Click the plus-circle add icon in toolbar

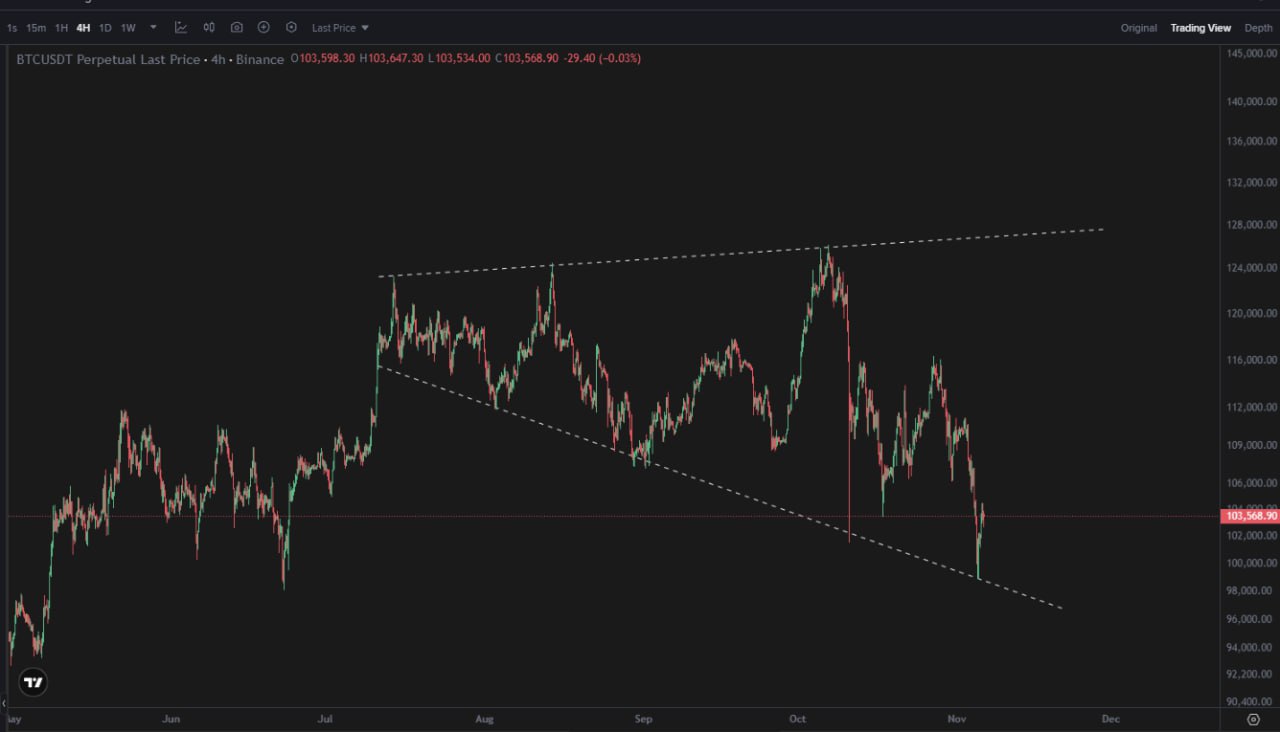click(264, 28)
